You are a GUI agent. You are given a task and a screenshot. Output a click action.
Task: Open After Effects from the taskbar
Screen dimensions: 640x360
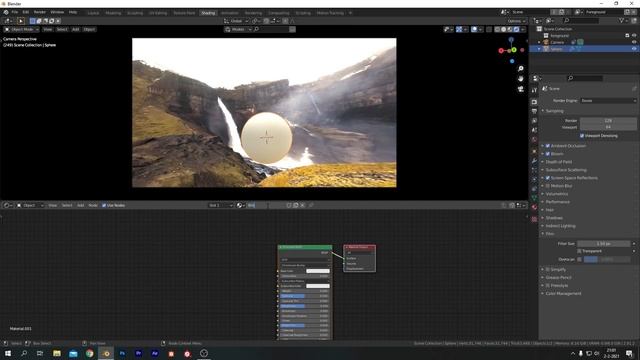(x=155, y=353)
